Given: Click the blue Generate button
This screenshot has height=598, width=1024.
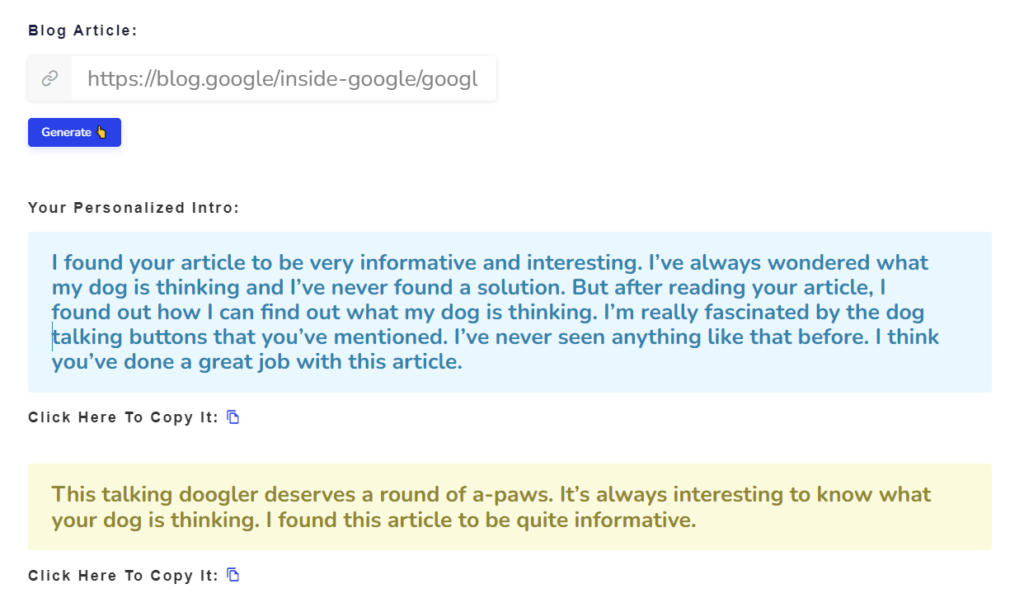Looking at the screenshot, I should click(74, 133).
